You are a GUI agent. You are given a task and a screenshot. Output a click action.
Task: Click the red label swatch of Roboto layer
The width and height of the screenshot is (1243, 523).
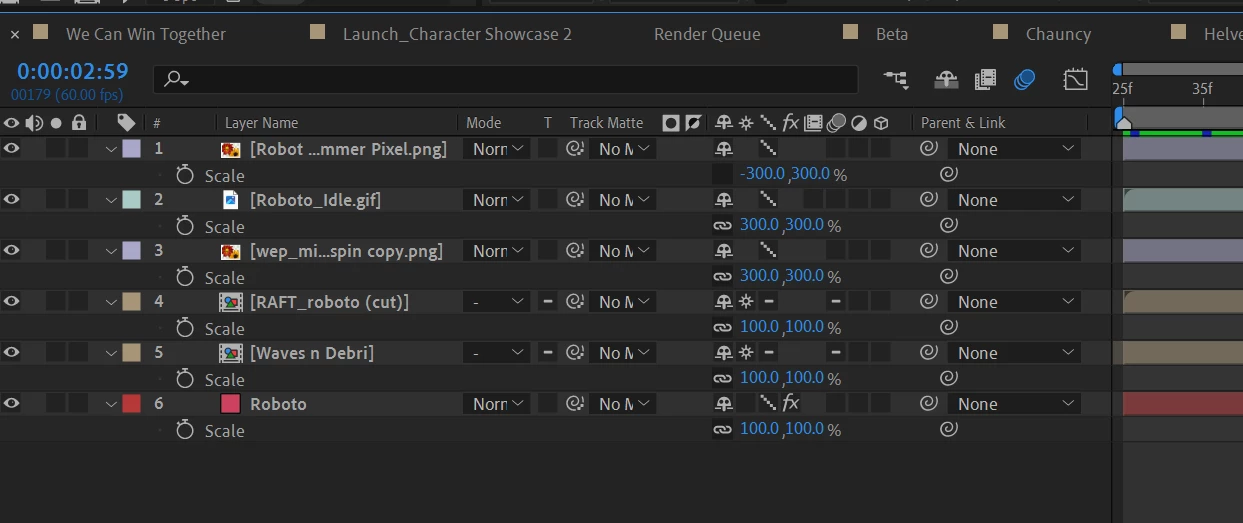coord(131,404)
